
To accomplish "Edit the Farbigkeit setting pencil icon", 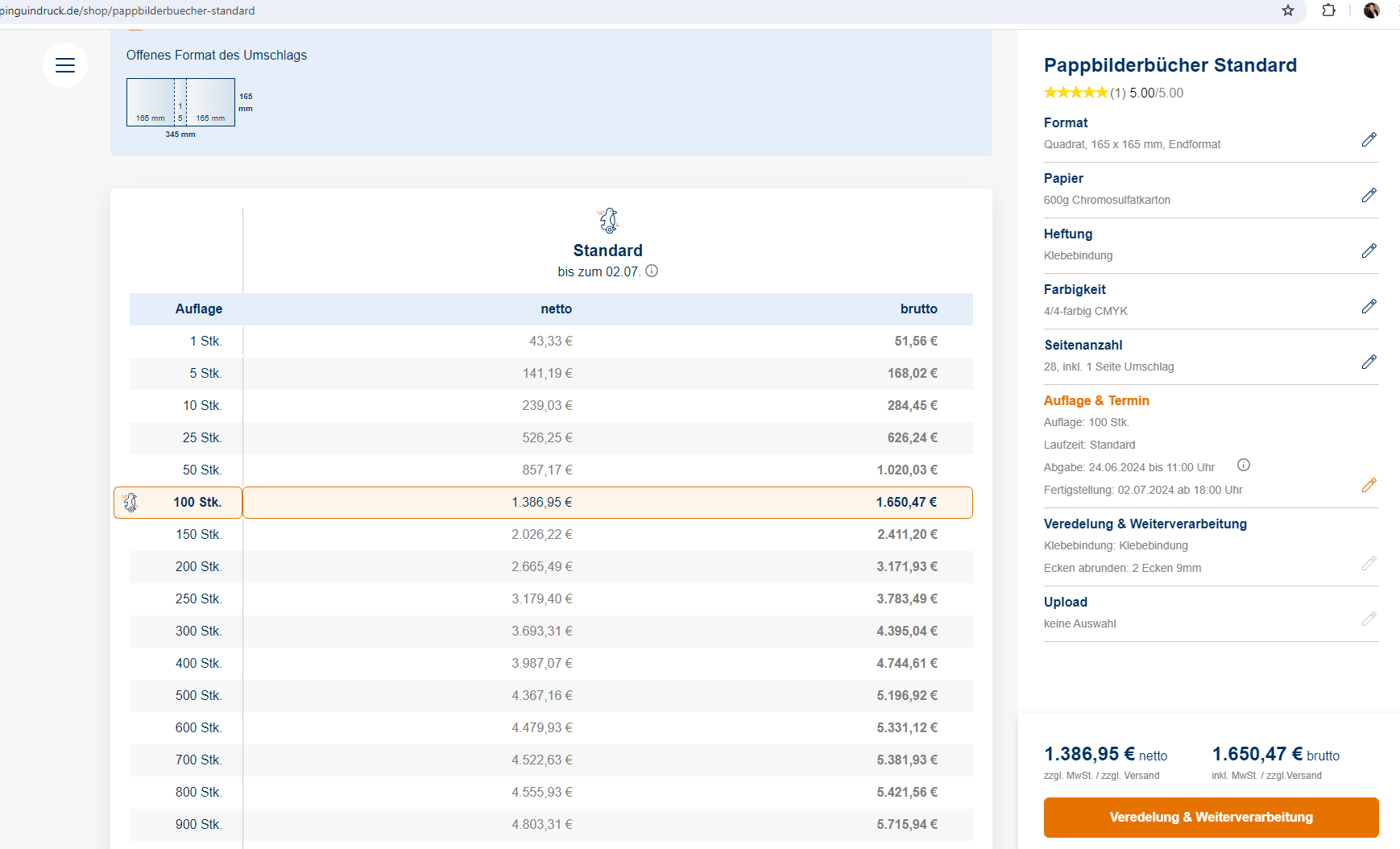I will (x=1369, y=306).
